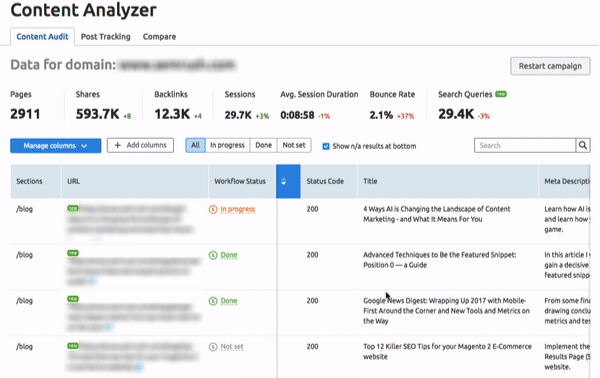Screen dimensions: 600x378
Task: Click the In progress clock icon
Action: [213, 209]
